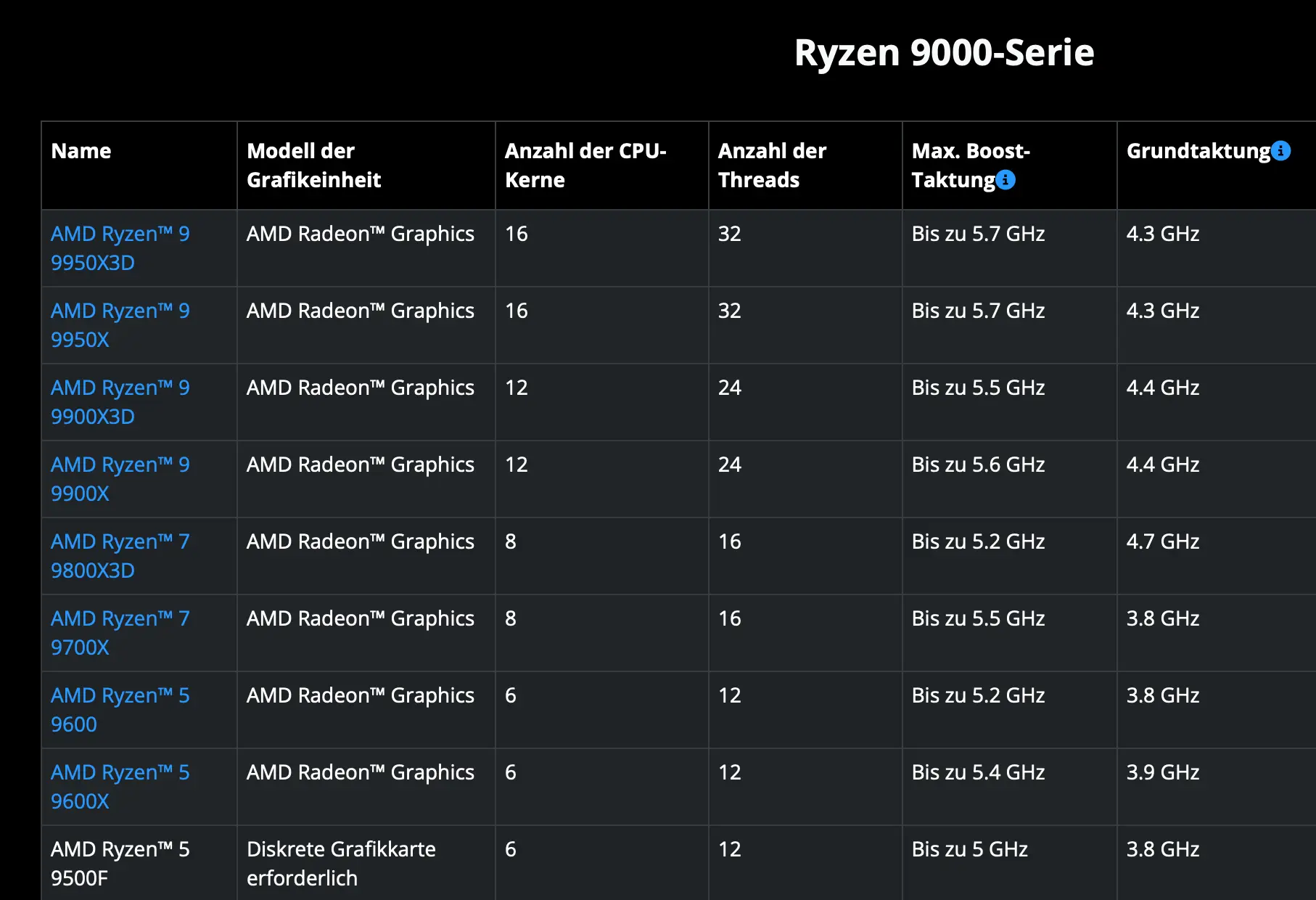Click the AMD Ryzen 5 9500F name cell

coord(120,863)
